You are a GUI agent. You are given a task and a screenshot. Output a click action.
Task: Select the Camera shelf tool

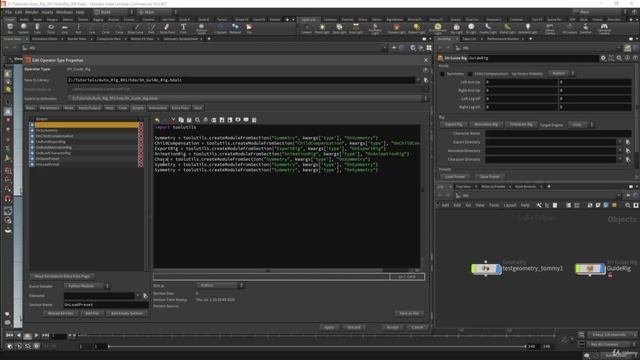click(307, 28)
